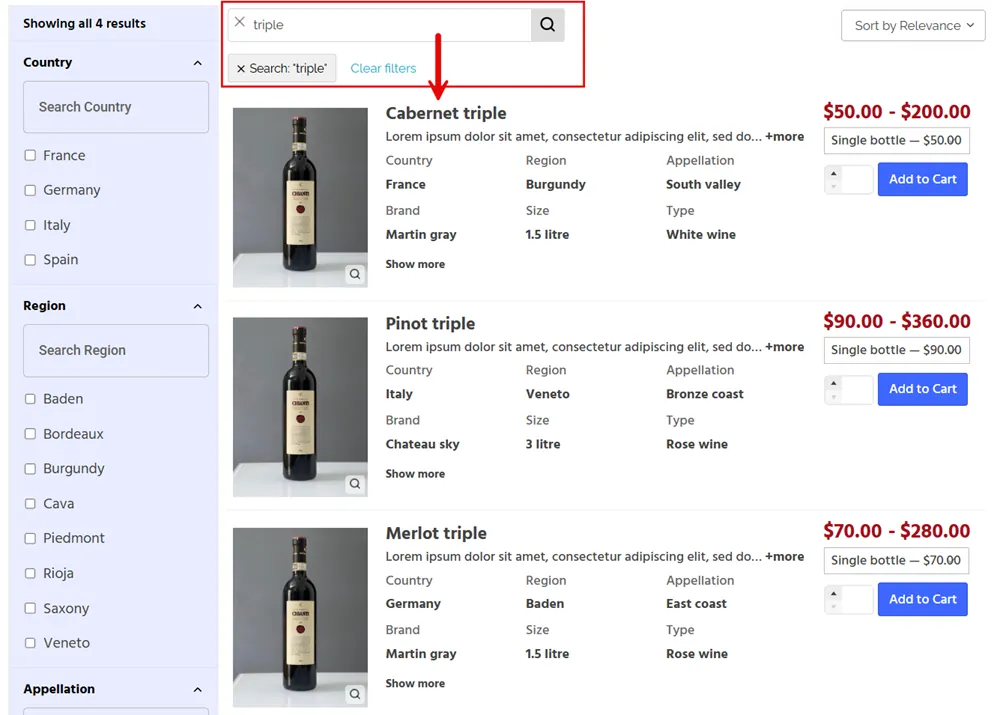Decrease quantity for Merlot triple

(x=834, y=606)
